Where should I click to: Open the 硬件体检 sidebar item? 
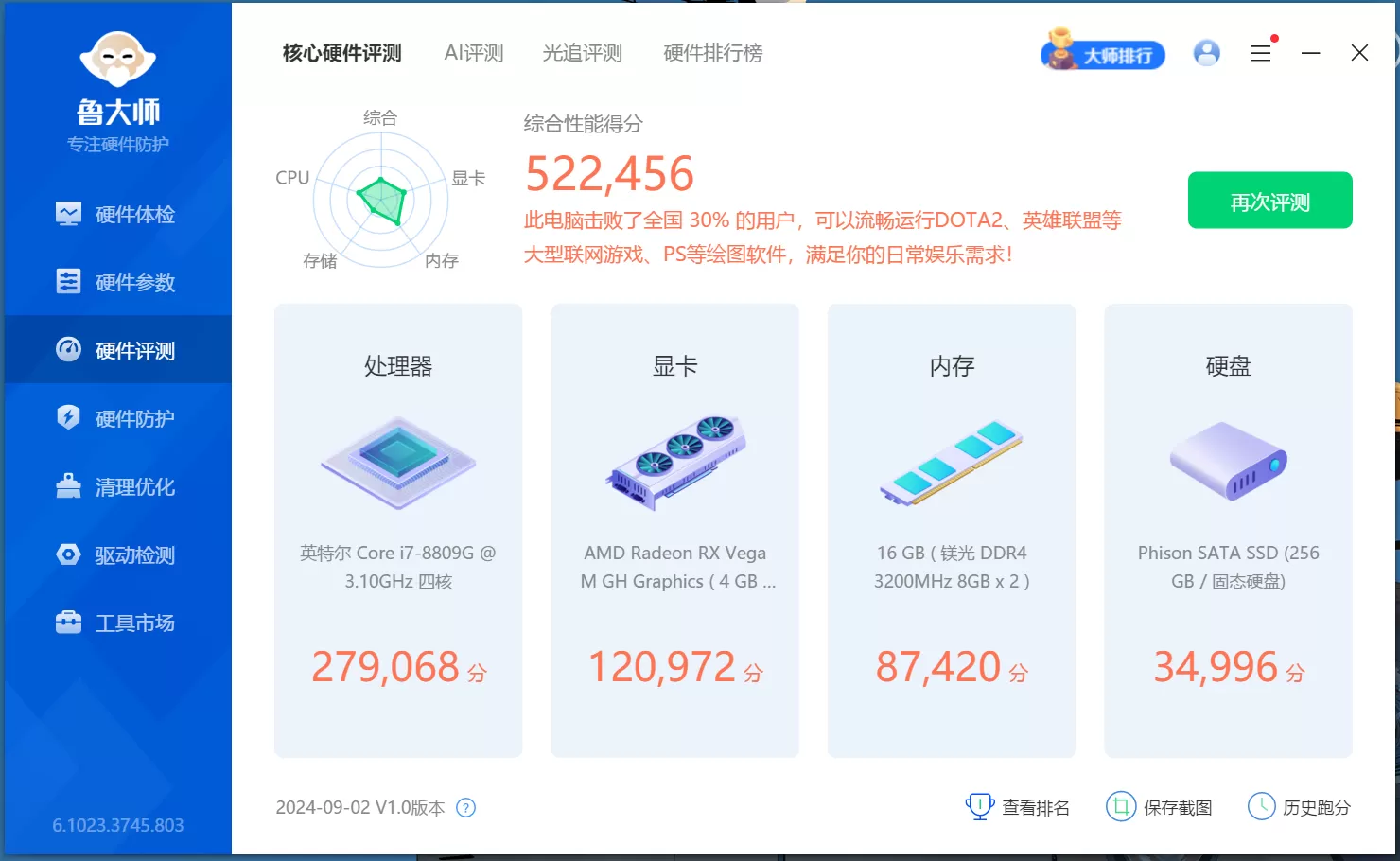(x=115, y=215)
